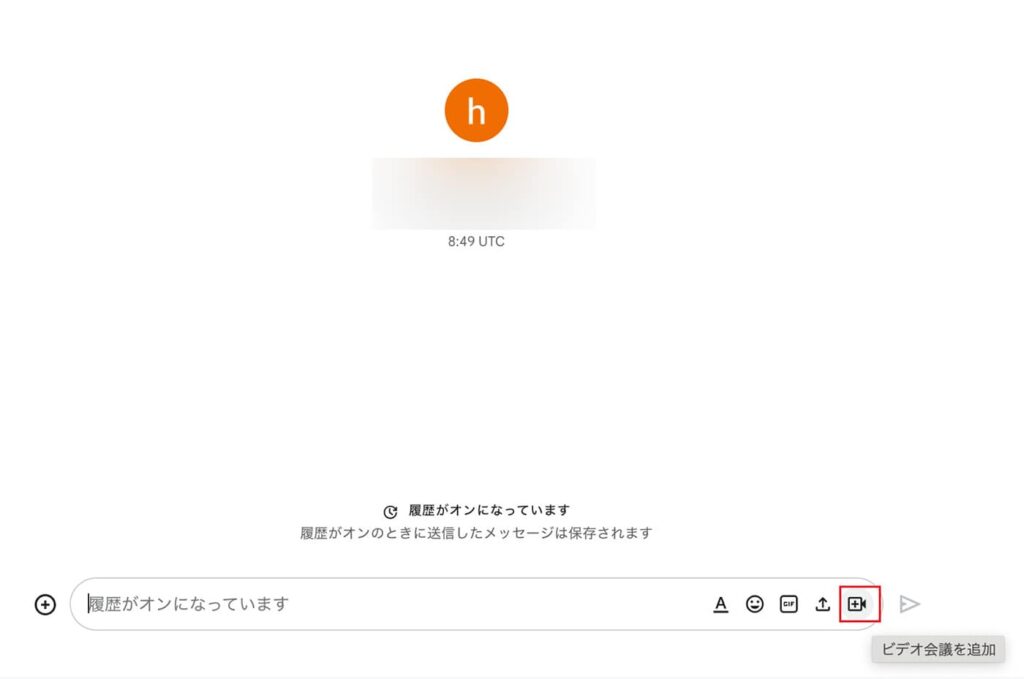The image size is (1024, 679).
Task: Click the 履歴がオンのときに送信した description text
Action: [476, 533]
